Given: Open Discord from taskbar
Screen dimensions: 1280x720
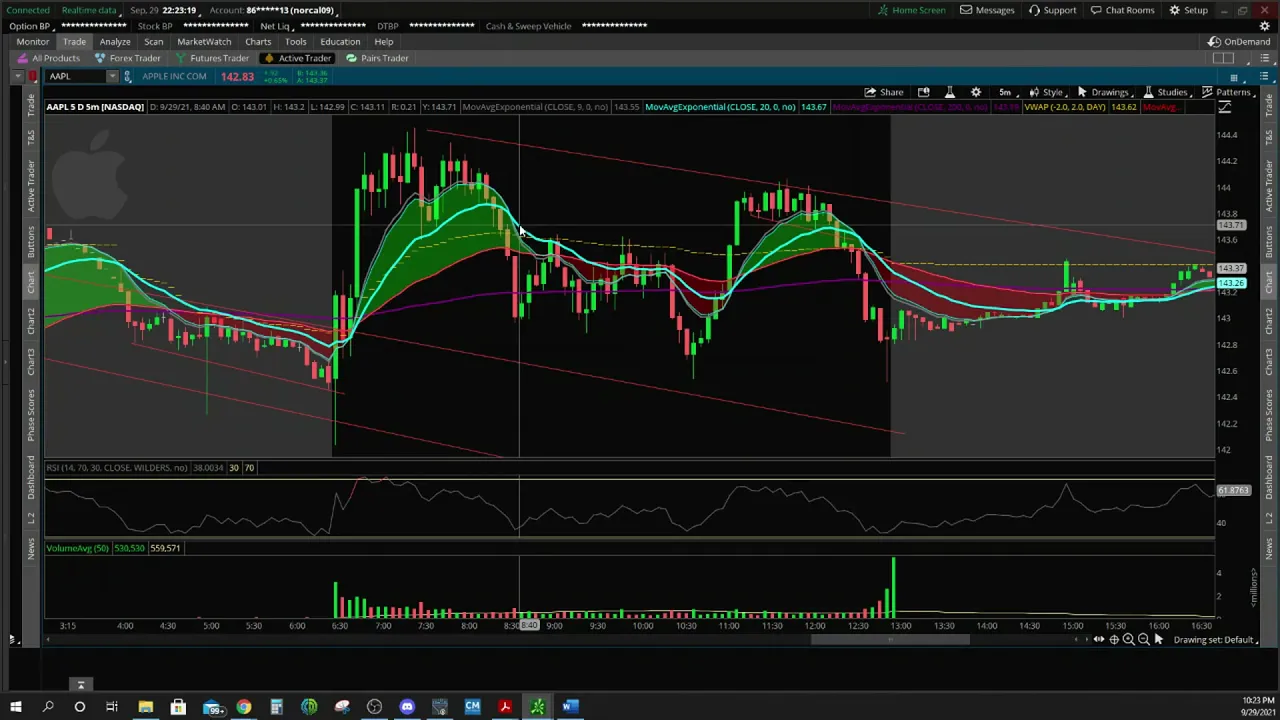Looking at the screenshot, I should click(x=407, y=707).
